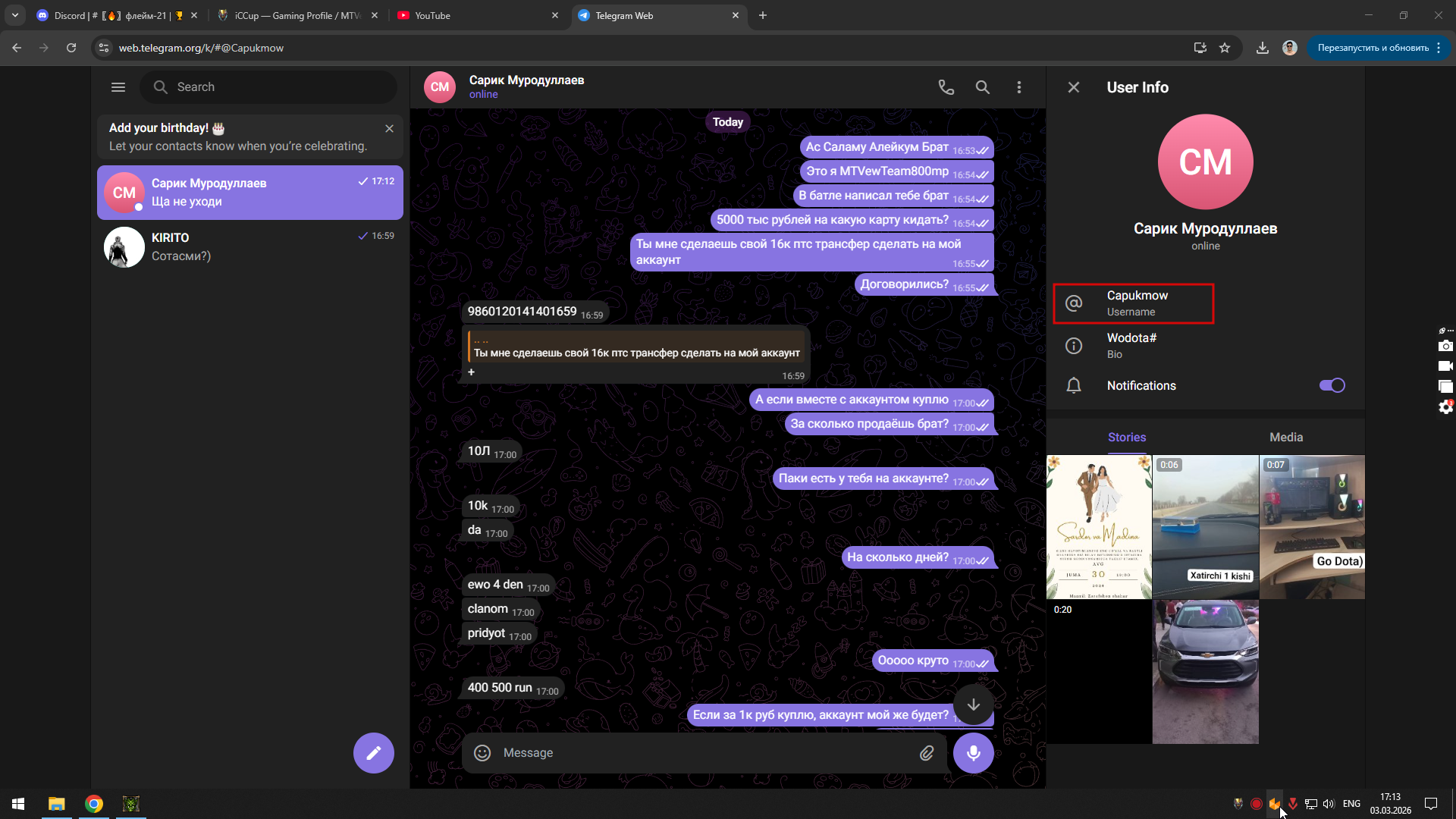This screenshot has width=1456, height=819.
Task: Start a voice call with Сарик
Action: pos(946,87)
